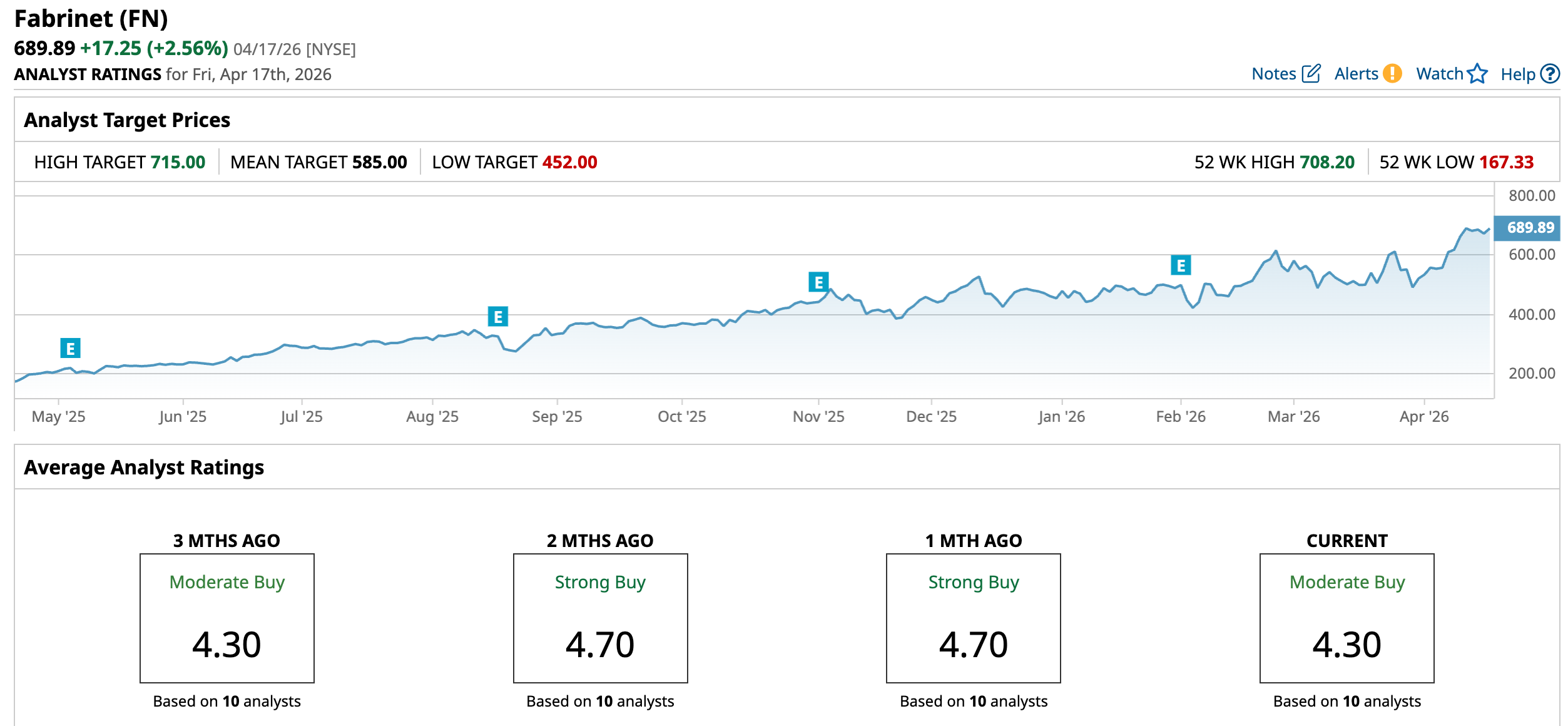This screenshot has width=1568, height=726.
Task: Open the Notes link text
Action: click(x=1273, y=74)
